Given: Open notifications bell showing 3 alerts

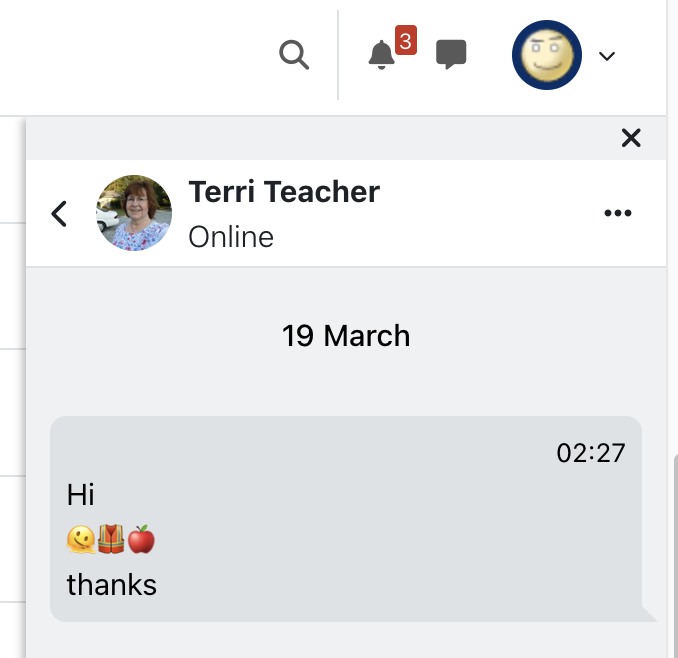Looking at the screenshot, I should pos(381,54).
